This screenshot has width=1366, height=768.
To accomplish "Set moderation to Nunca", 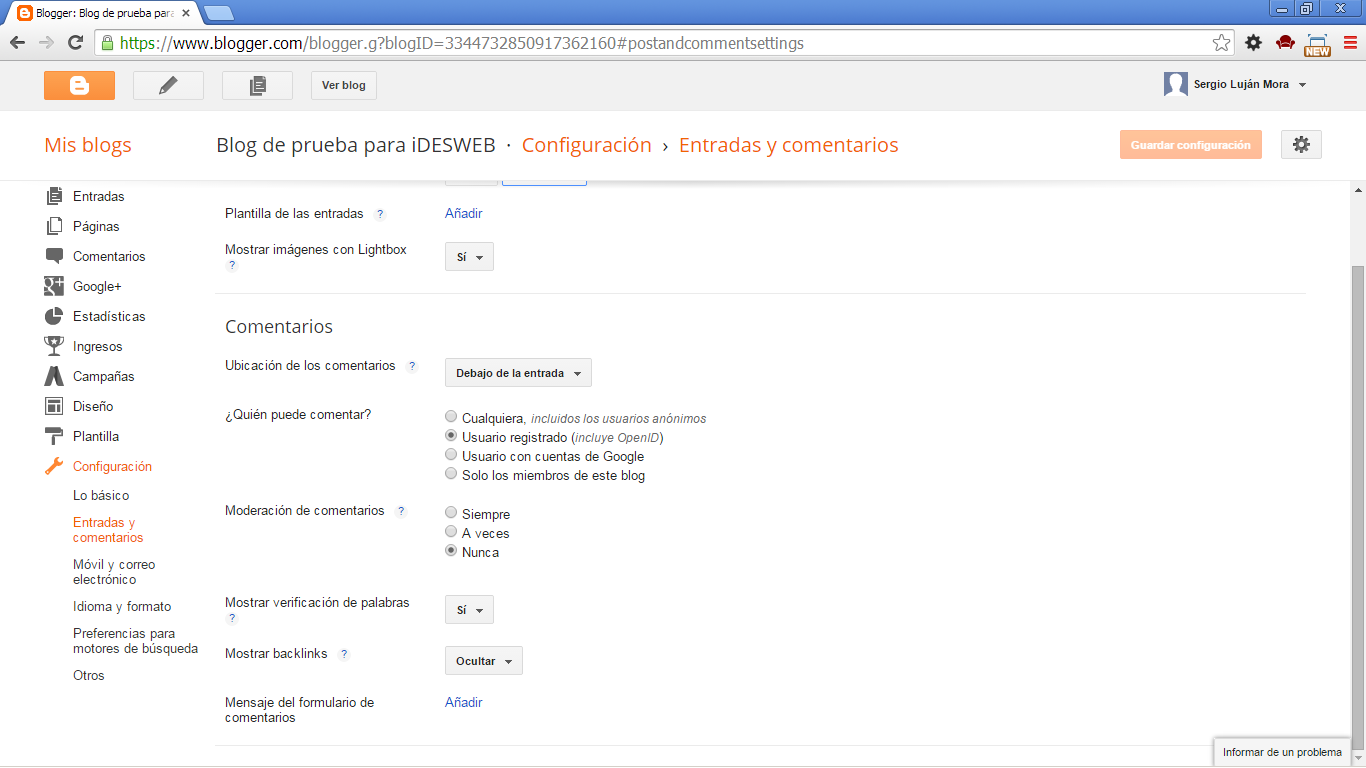I will click(x=451, y=551).
